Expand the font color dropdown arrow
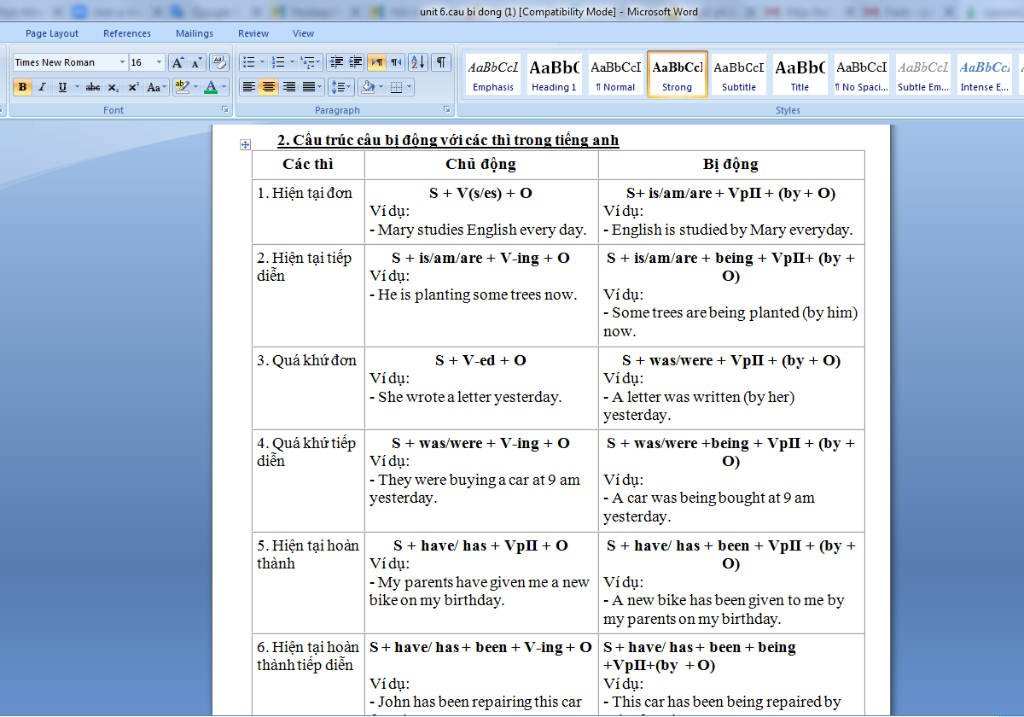1024x717 pixels. [x=224, y=87]
